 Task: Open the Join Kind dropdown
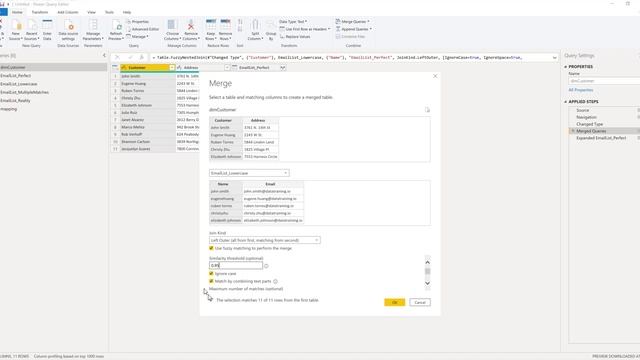tap(264, 240)
